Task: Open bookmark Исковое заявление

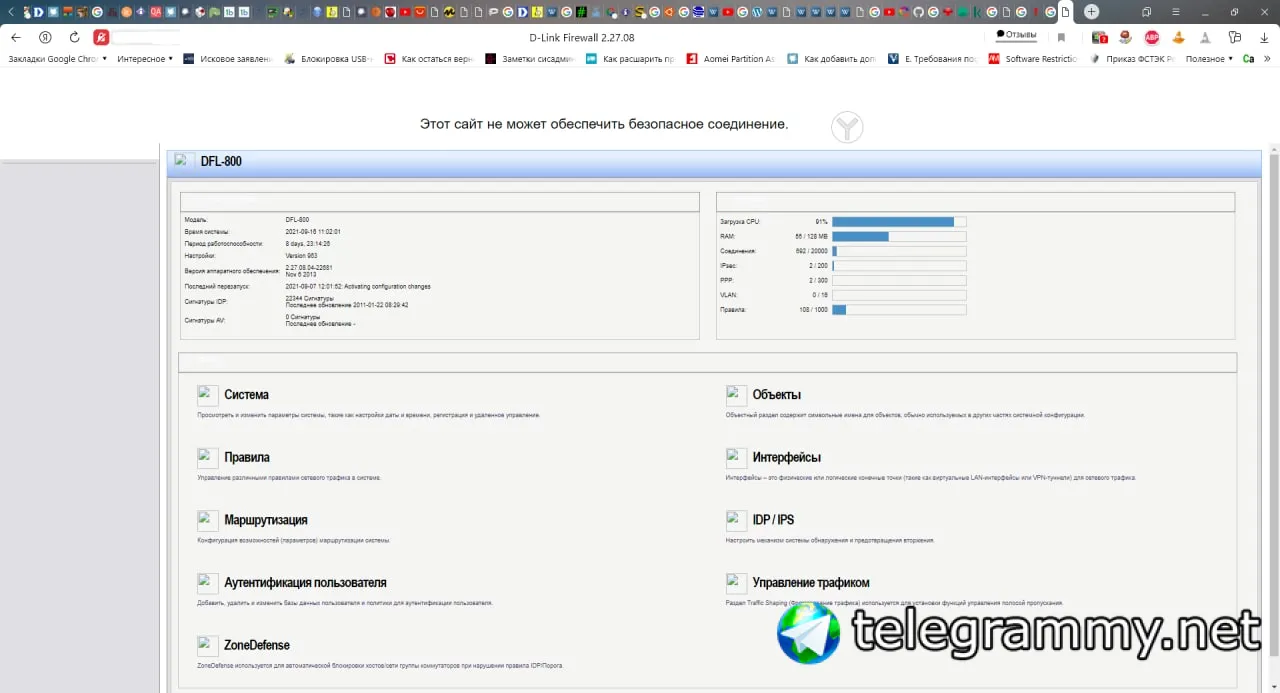Action: 227,59
